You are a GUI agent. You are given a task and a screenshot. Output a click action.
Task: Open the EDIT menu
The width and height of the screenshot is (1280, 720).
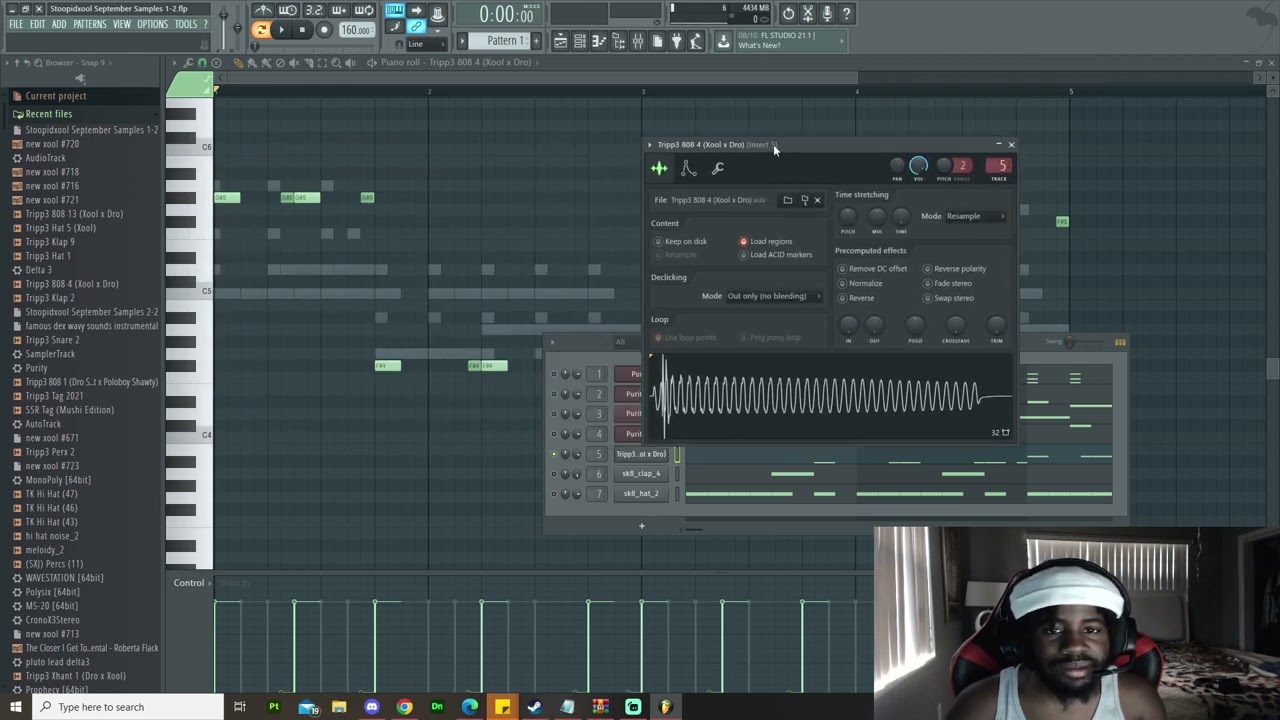(x=37, y=24)
